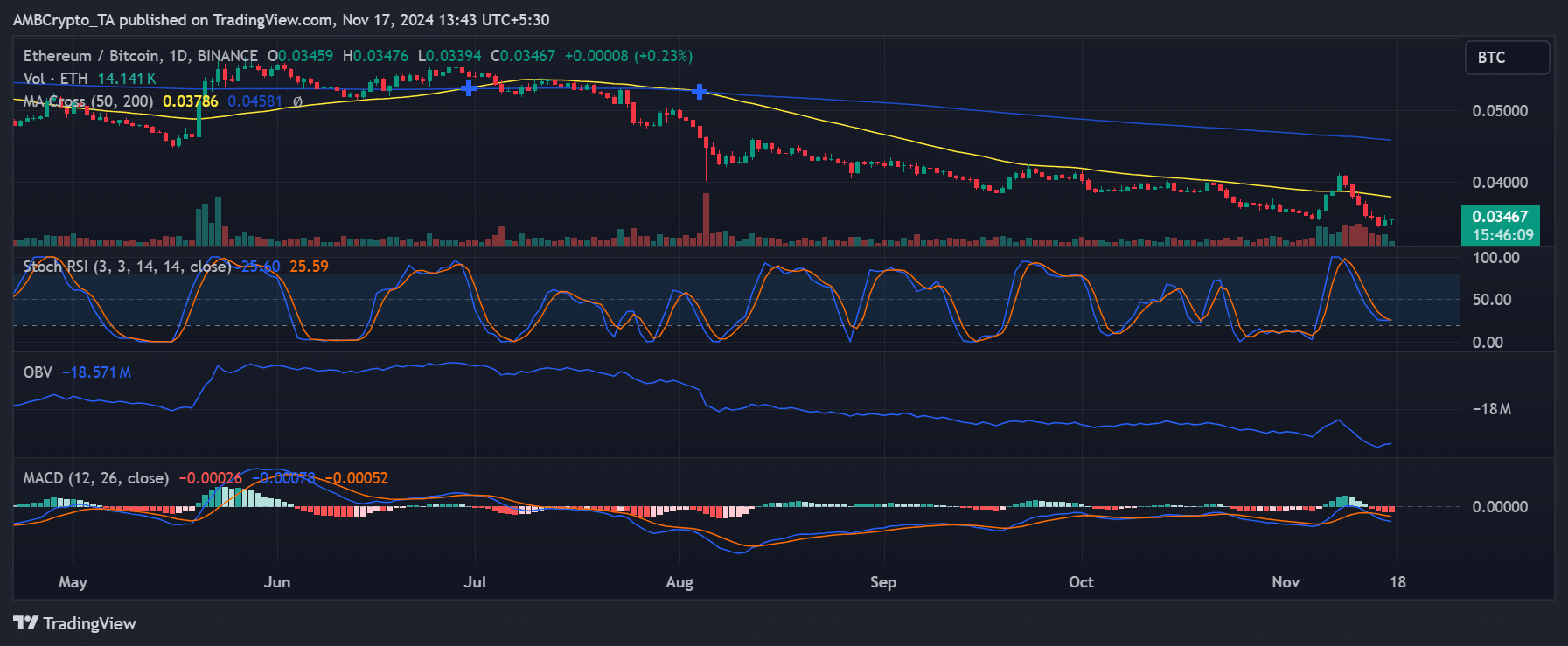1568x646 pixels.
Task: Select the Vol · ETH indicator label
Action: (x=56, y=79)
